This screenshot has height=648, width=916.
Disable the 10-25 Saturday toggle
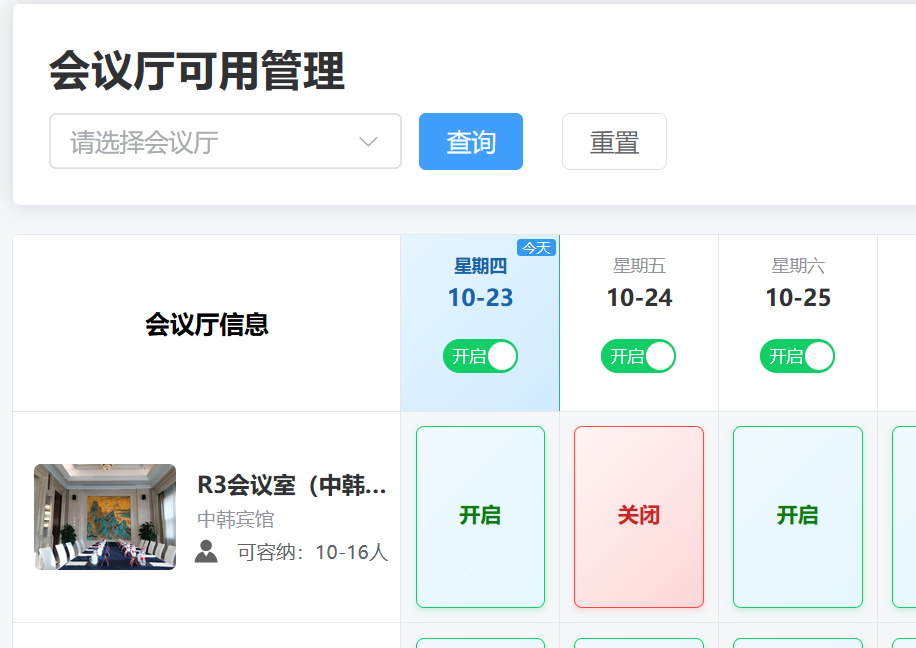[797, 356]
